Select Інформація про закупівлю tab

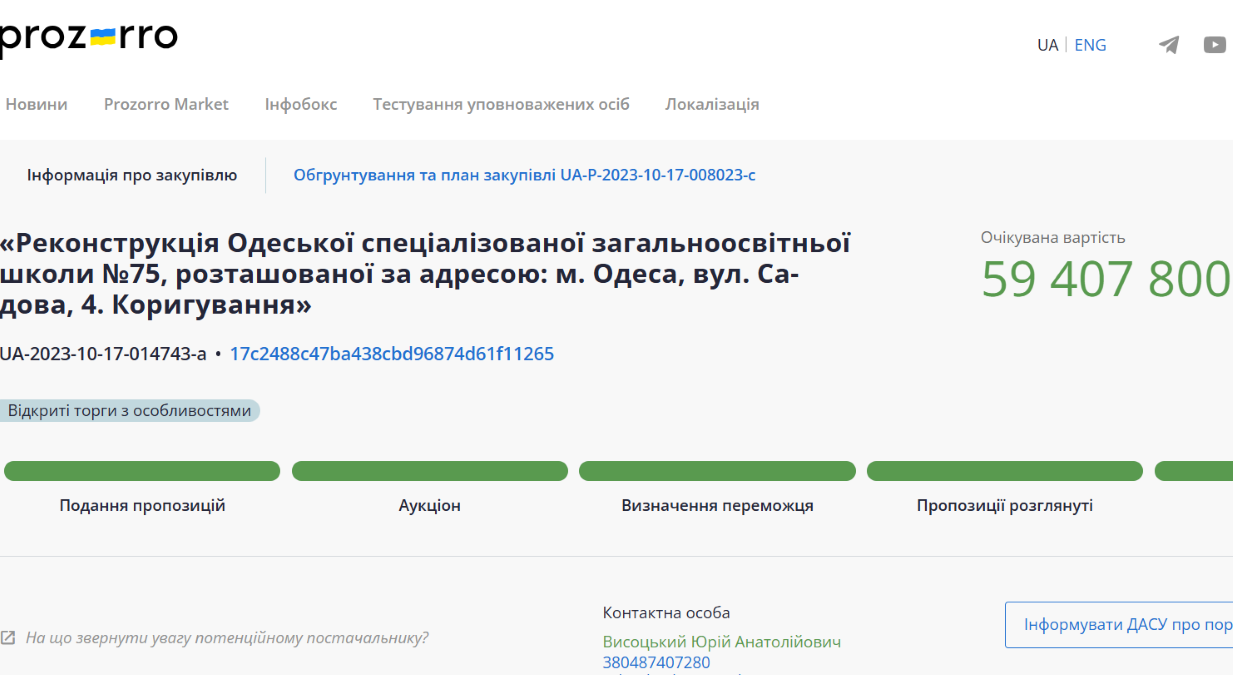(x=132, y=175)
